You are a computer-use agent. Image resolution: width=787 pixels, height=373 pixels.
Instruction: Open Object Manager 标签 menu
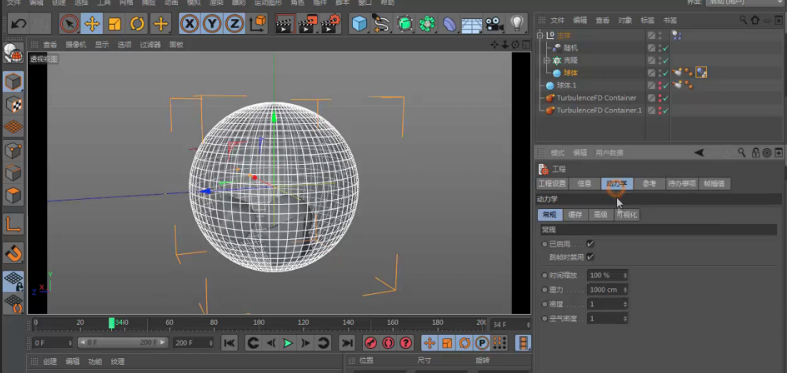tap(647, 21)
